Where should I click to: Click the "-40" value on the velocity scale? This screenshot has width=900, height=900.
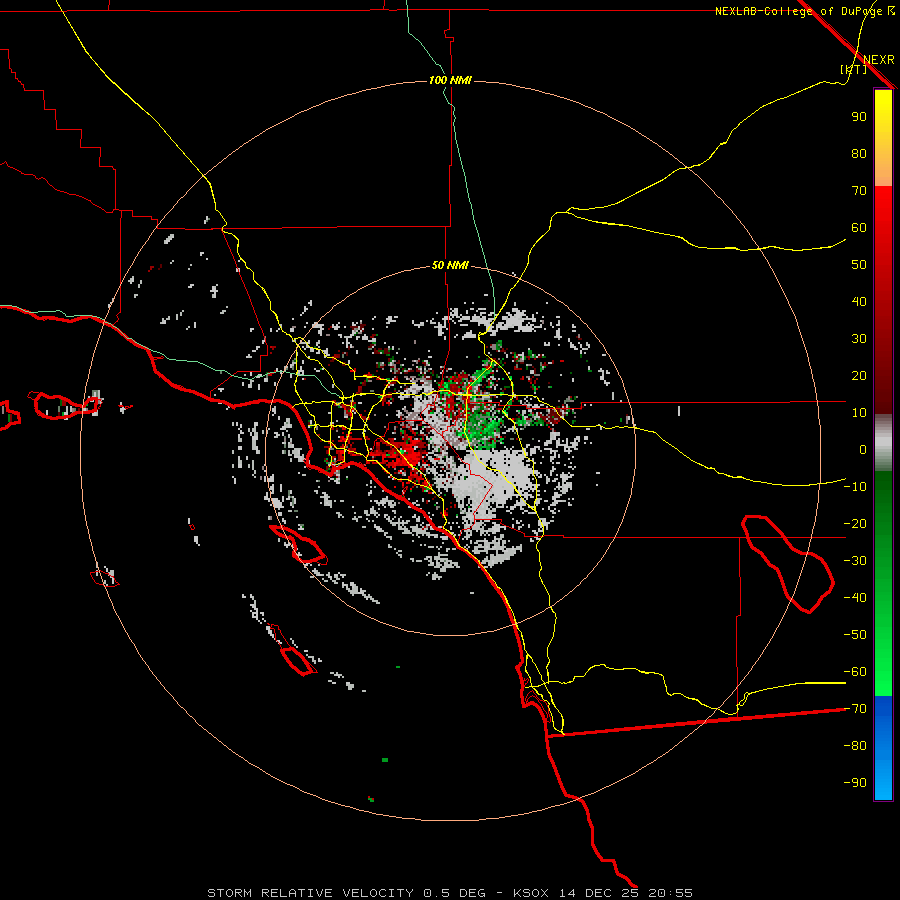coord(855,598)
